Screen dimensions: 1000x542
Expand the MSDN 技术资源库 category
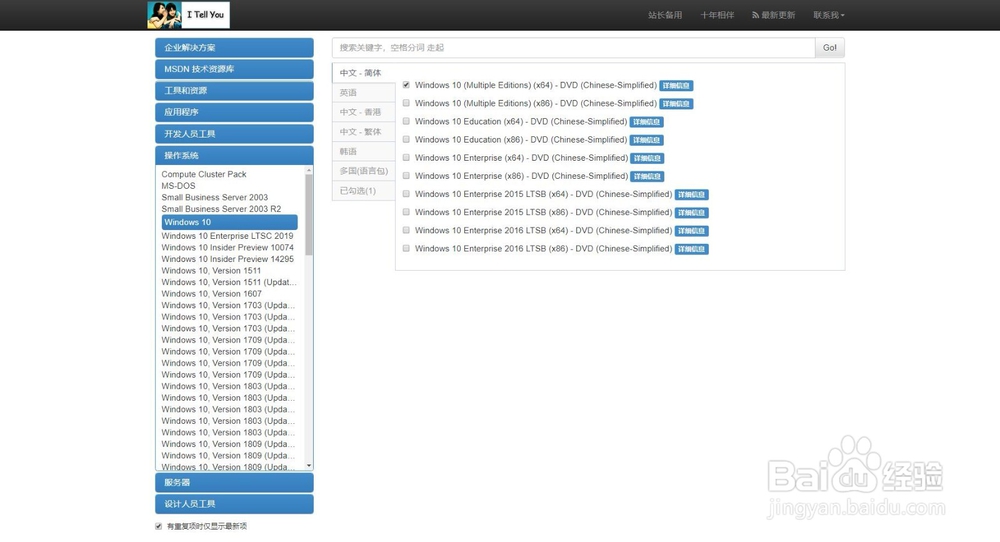pyautogui.click(x=234, y=69)
